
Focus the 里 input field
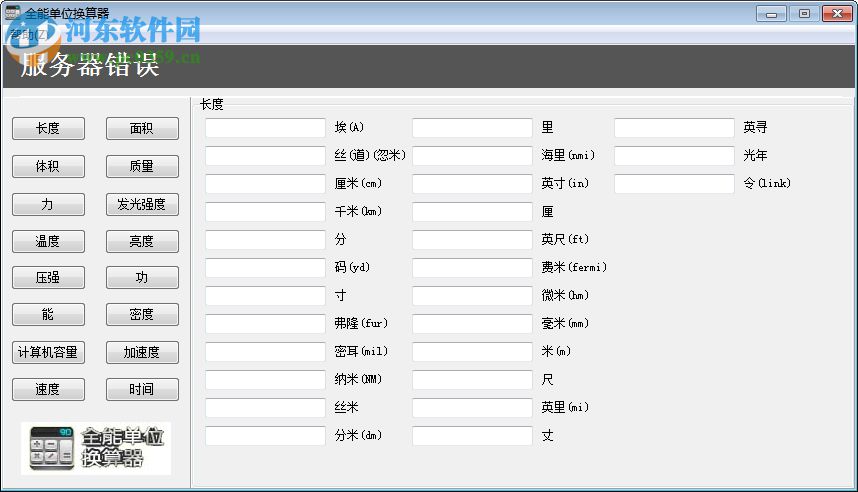pos(472,128)
